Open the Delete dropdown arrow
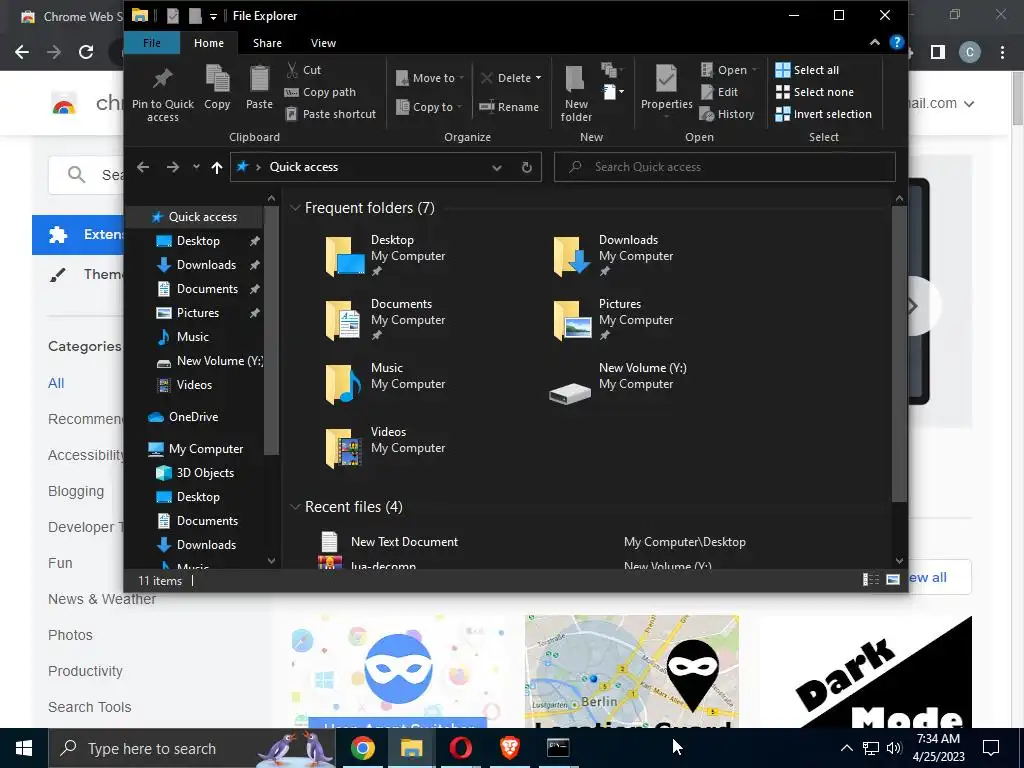The image size is (1024, 768). [538, 78]
